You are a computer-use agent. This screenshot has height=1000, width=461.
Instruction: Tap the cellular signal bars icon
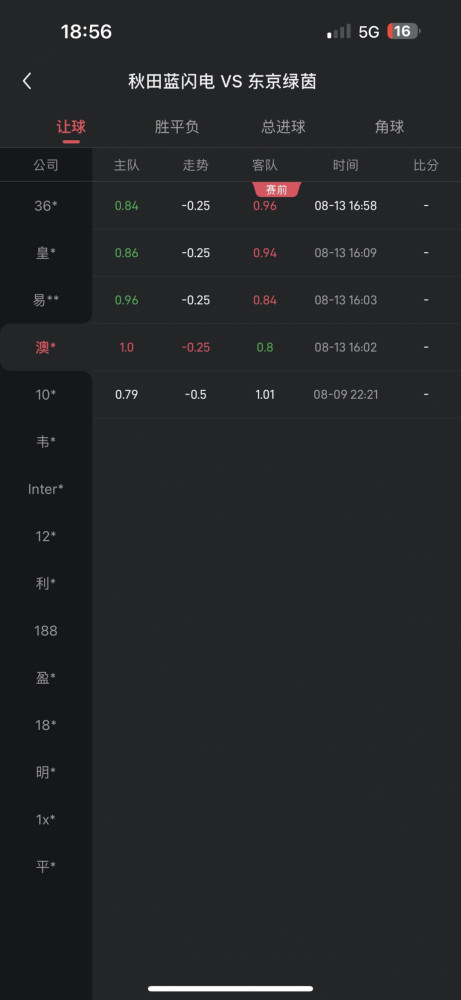pyautogui.click(x=339, y=32)
